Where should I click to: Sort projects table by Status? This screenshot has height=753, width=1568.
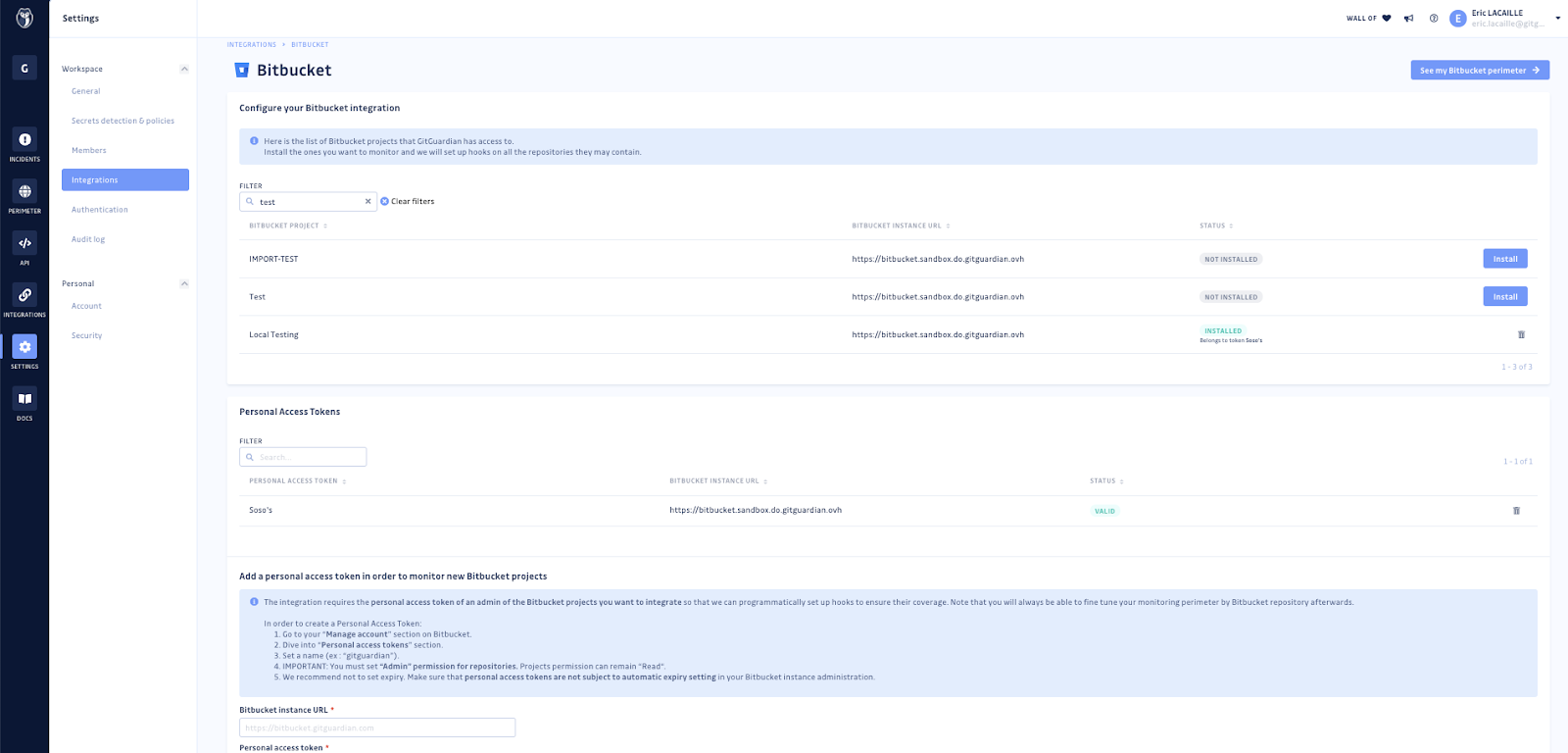click(1216, 226)
